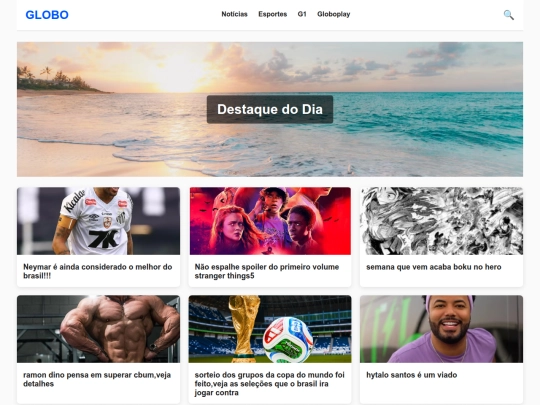Open the Globoplay link
The image size is (540, 405).
coord(333,14)
